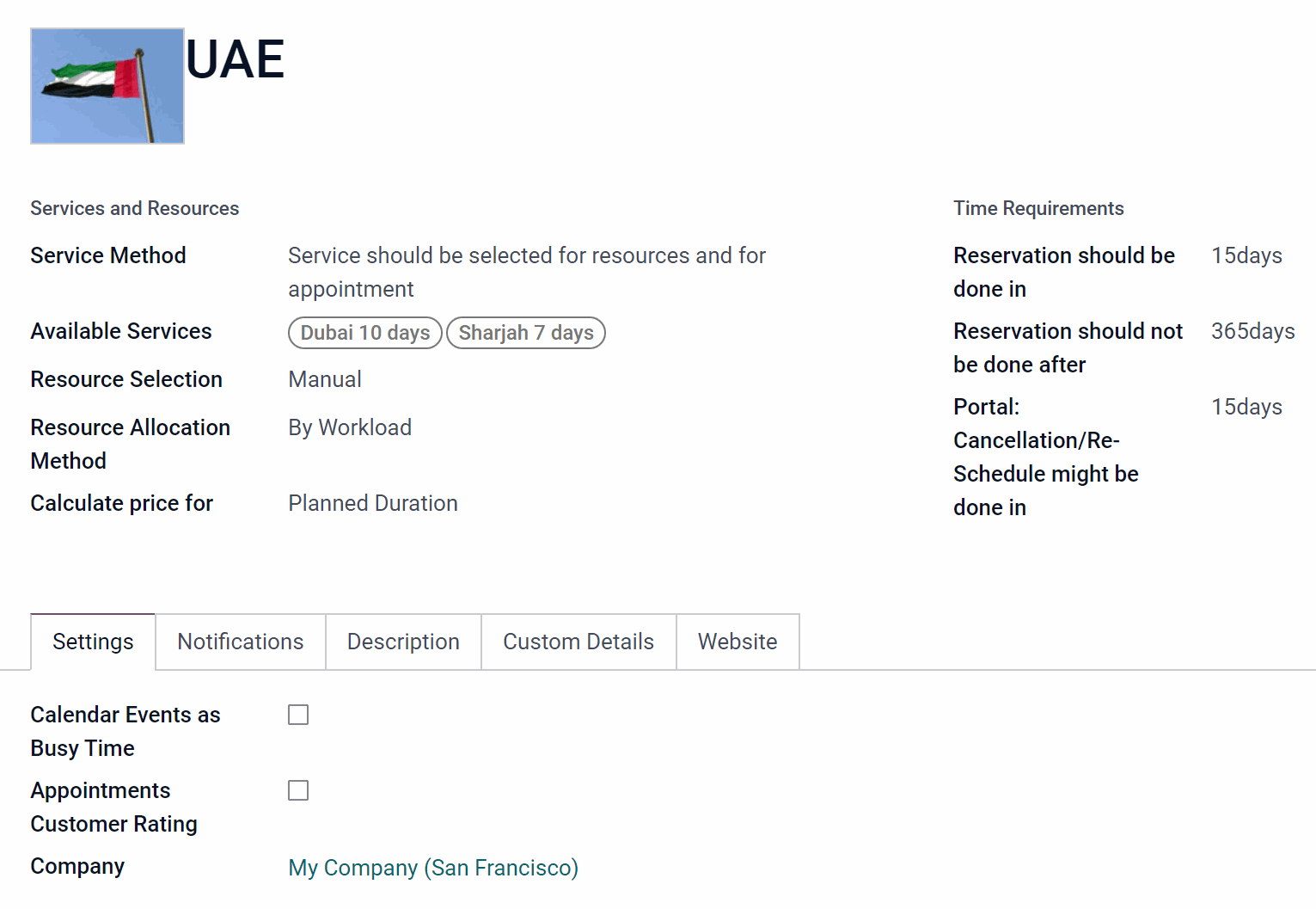
Task: Click the Sharjah 7 days service tag
Action: (x=526, y=333)
